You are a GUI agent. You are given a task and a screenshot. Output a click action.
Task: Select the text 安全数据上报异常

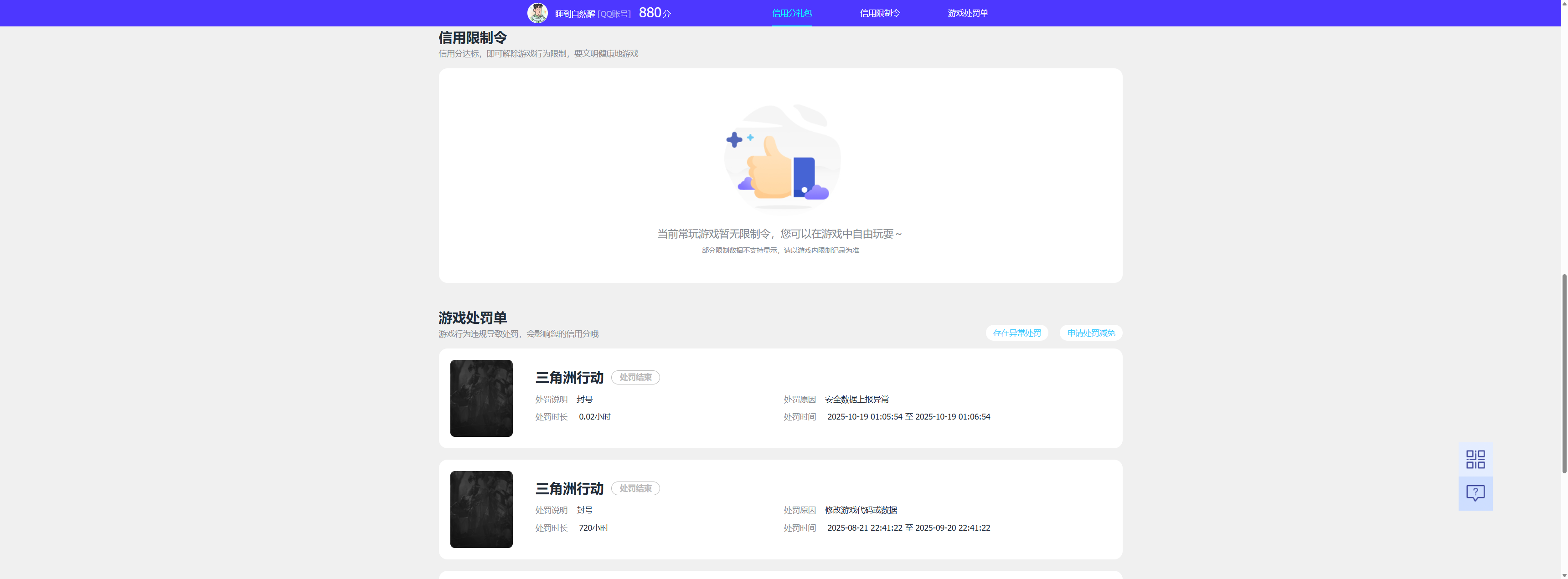pyautogui.click(x=856, y=400)
